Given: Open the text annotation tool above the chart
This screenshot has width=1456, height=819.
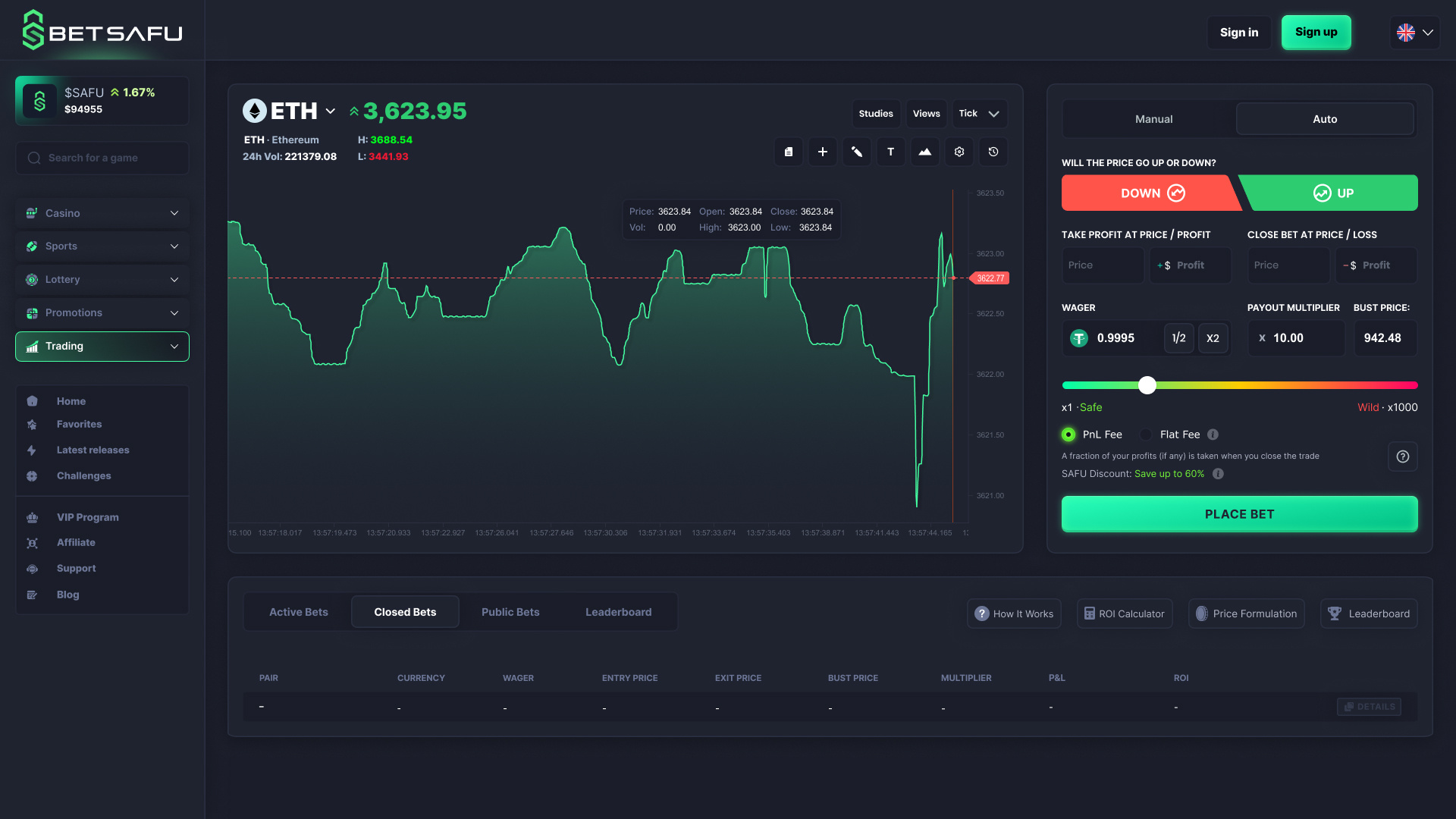Looking at the screenshot, I should (890, 151).
